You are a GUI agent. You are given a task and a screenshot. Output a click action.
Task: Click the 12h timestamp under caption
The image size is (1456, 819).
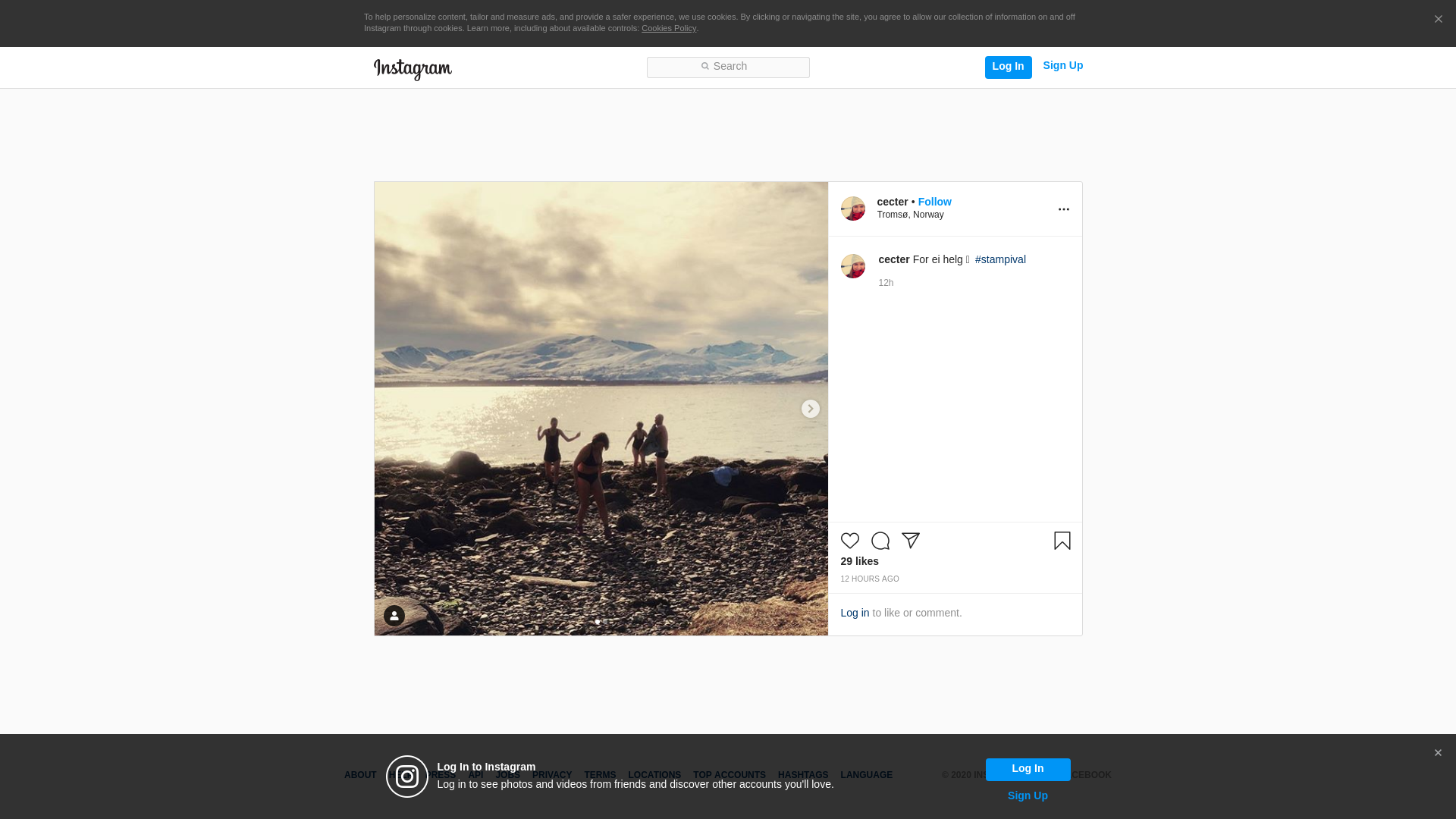click(886, 283)
